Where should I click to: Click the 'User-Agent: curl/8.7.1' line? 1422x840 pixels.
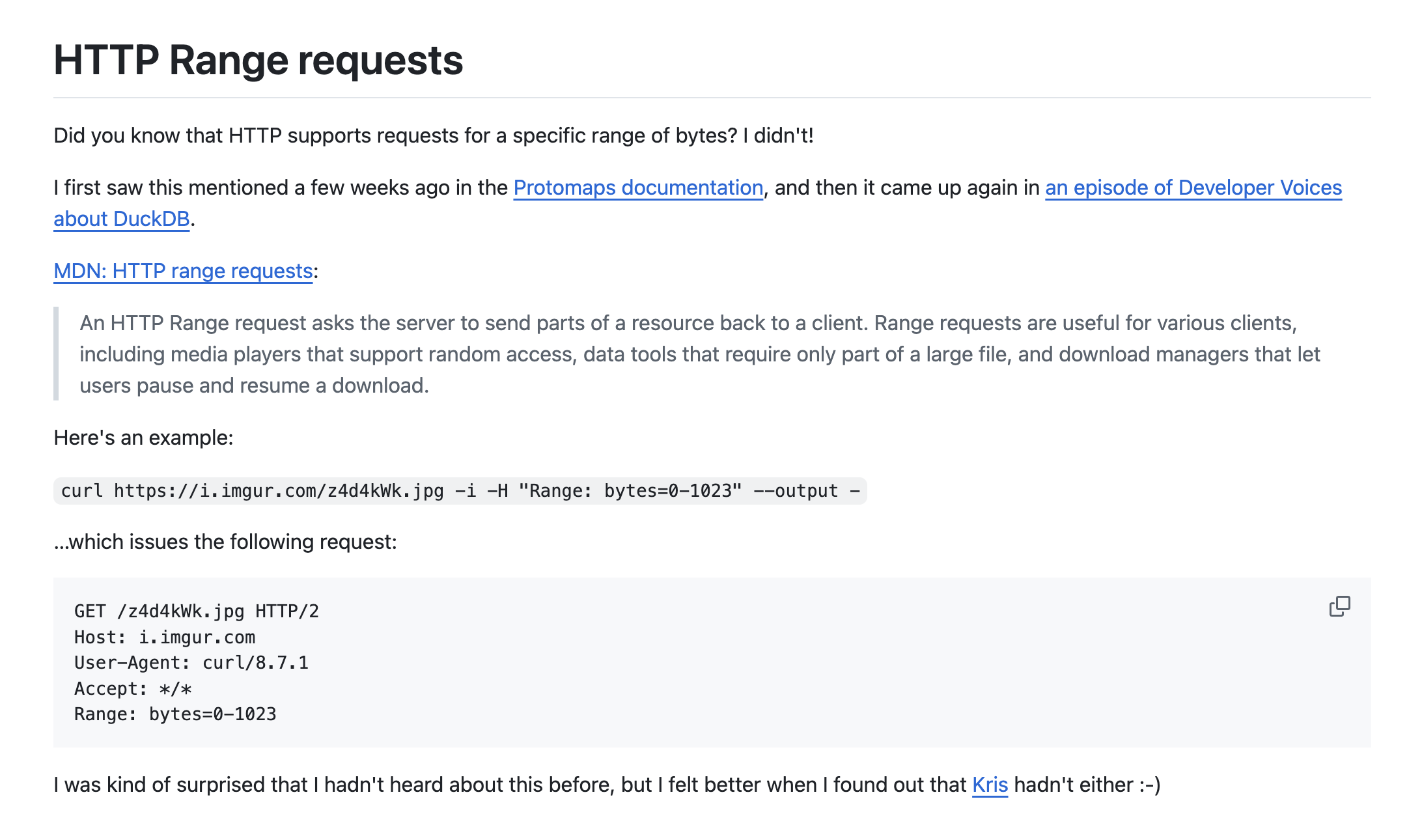coord(191,663)
